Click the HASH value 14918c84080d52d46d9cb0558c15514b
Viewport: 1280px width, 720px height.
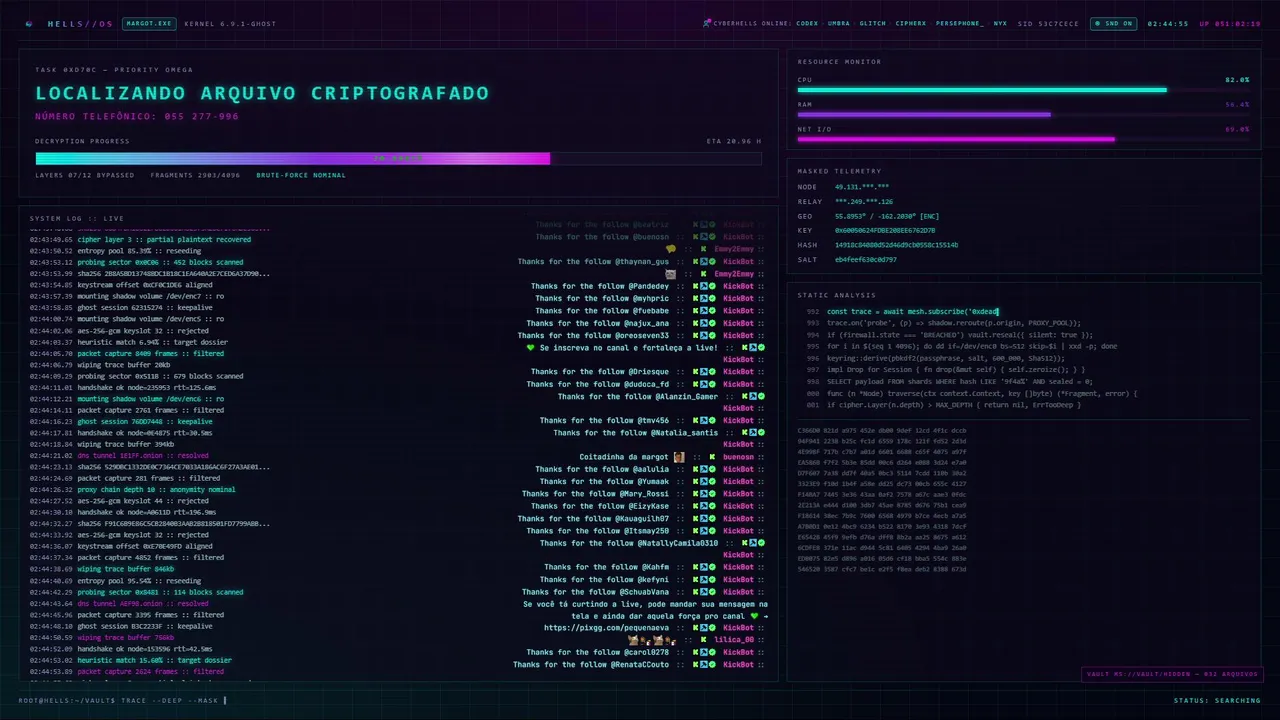[896, 245]
